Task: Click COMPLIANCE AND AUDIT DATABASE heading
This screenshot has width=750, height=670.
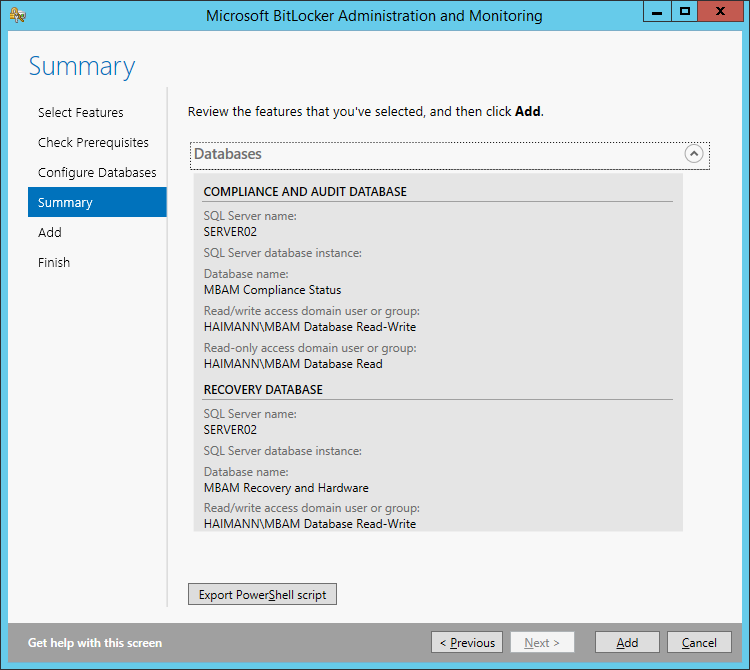Action: [305, 192]
